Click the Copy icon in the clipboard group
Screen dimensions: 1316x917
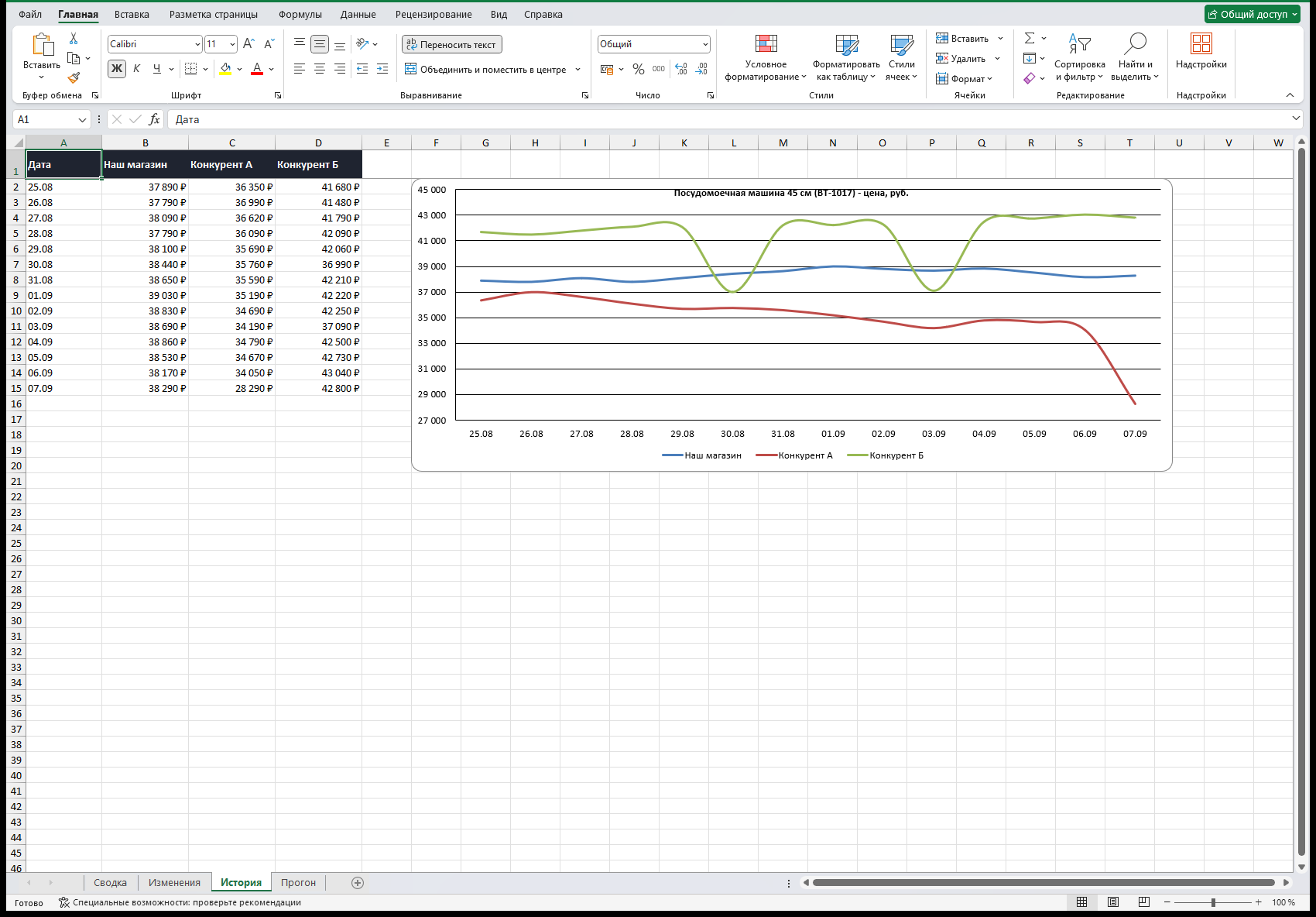[x=74, y=58]
